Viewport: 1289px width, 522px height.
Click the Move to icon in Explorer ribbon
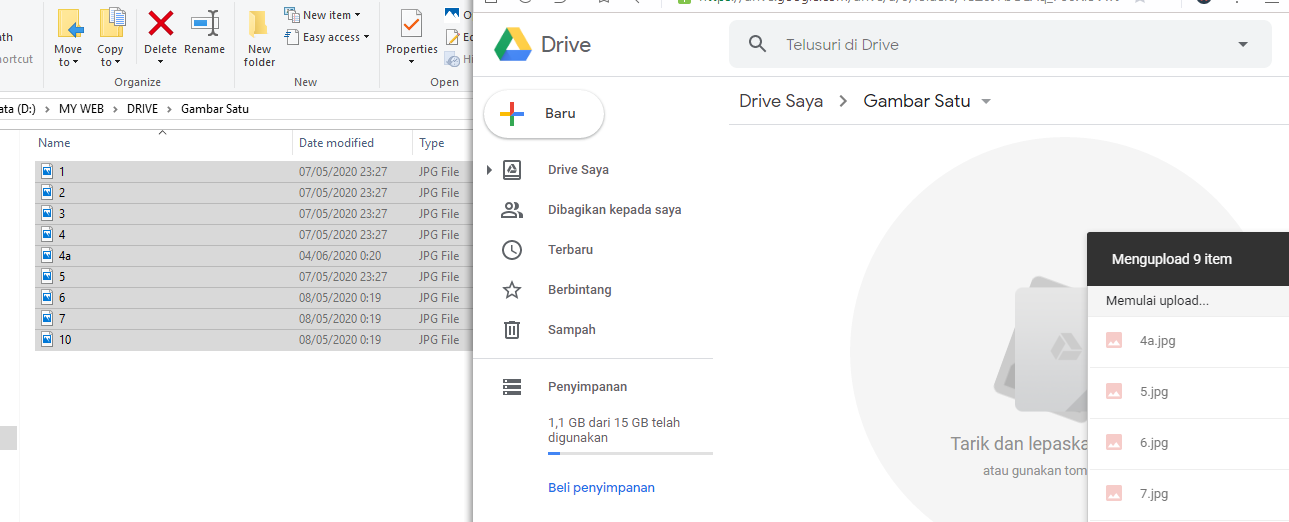(69, 24)
